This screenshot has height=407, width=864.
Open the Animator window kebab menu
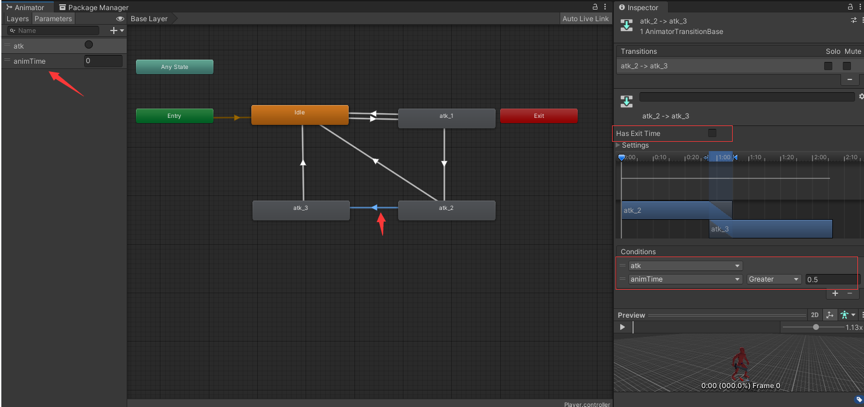tap(605, 7)
